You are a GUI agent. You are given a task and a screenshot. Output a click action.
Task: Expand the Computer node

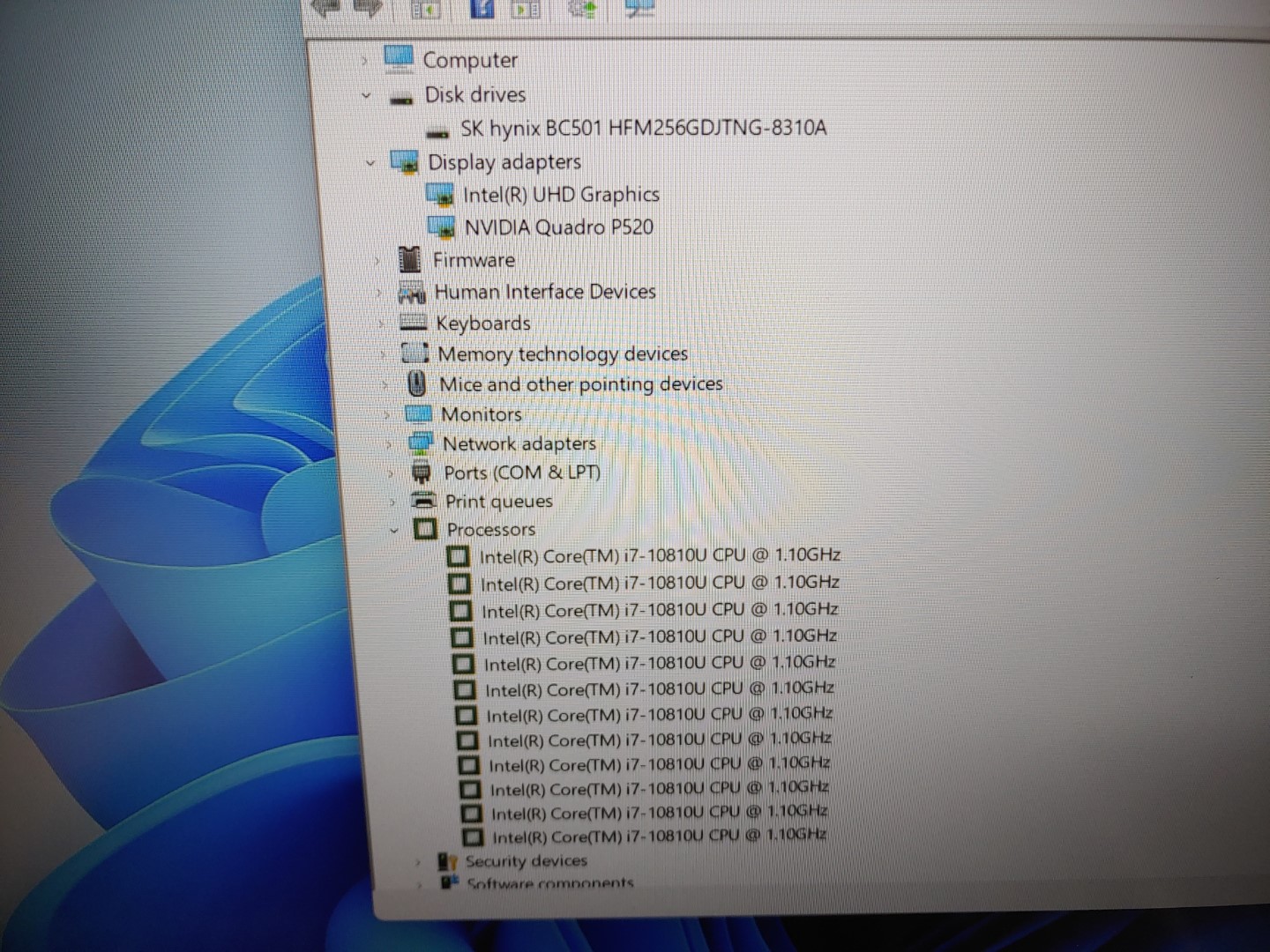364,60
